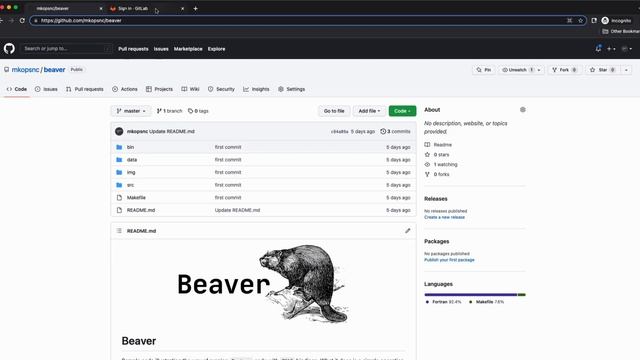The height and width of the screenshot is (360, 640).
Task: Expand the Star lists dropdown arrow
Action: (627, 70)
